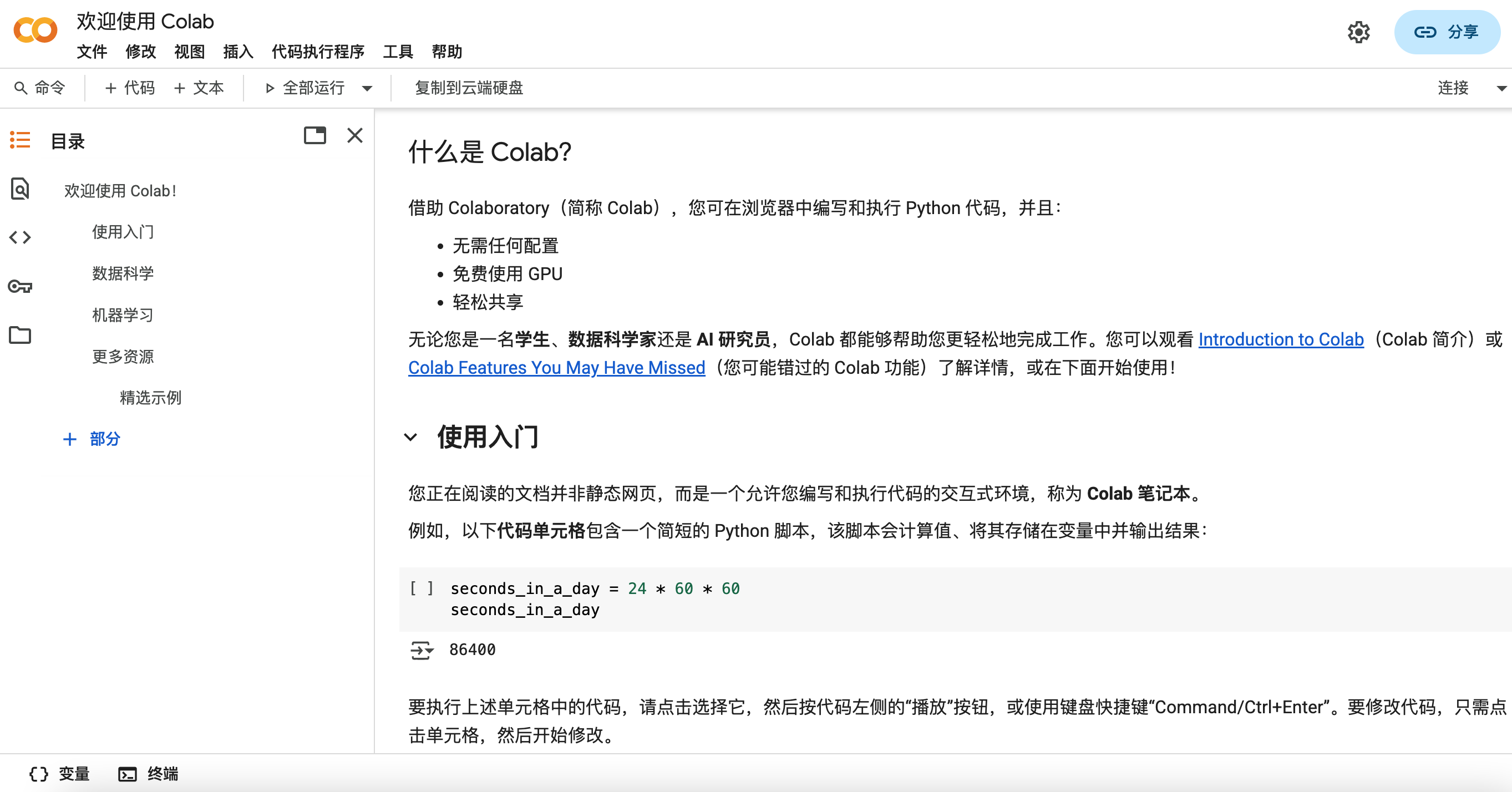Close the 目录 sidebar panel

coord(354,136)
